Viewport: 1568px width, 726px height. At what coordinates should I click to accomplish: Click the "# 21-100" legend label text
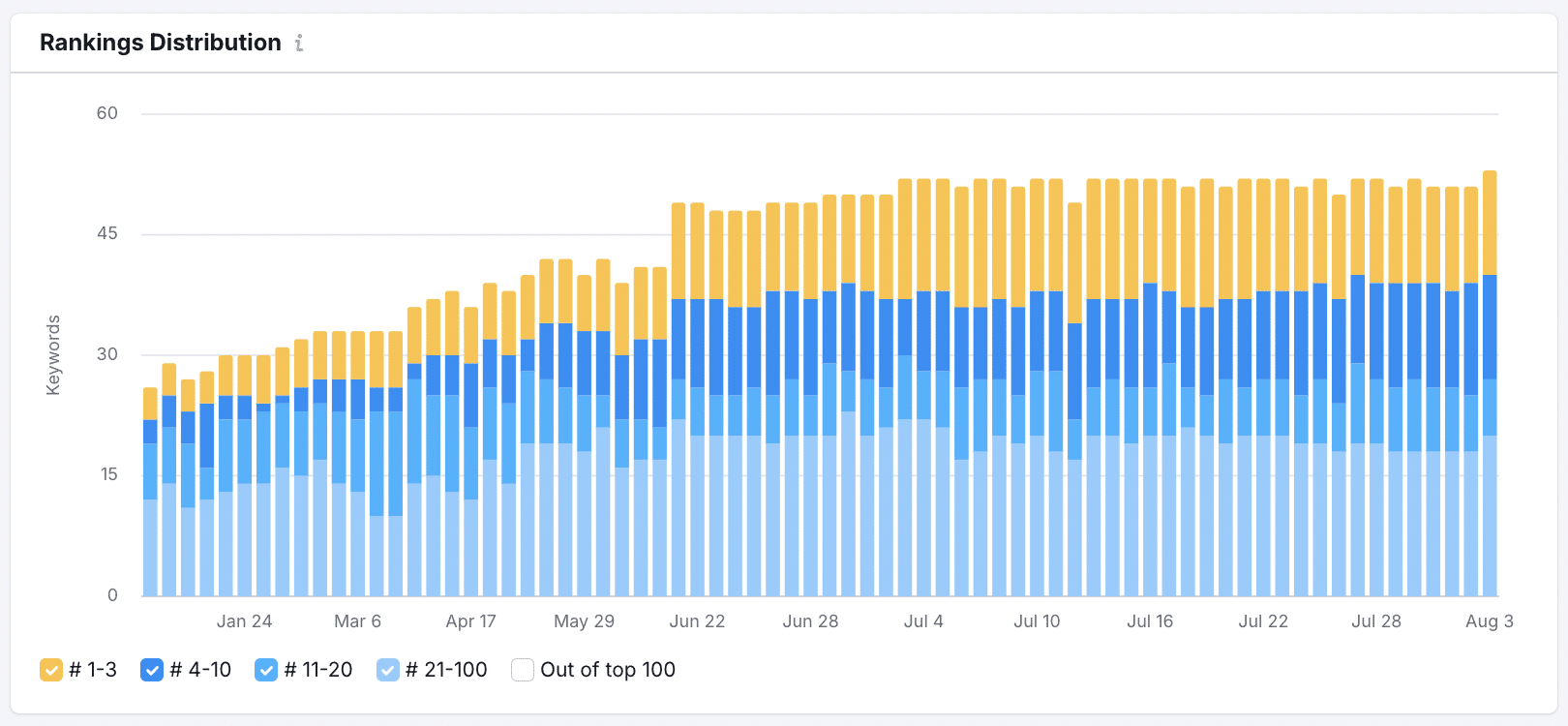click(446, 670)
